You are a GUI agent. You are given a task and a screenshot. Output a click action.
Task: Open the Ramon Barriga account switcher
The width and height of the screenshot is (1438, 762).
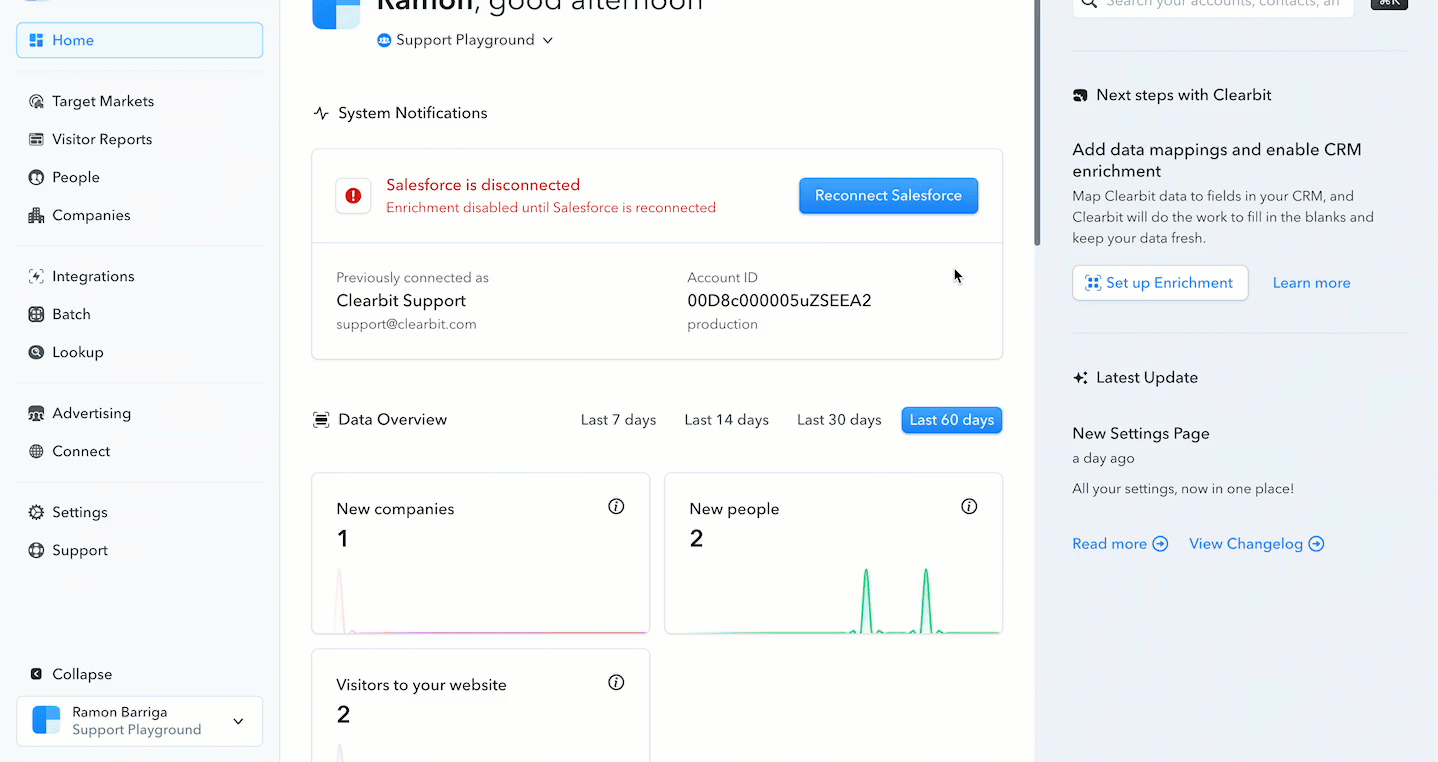[x=139, y=721]
